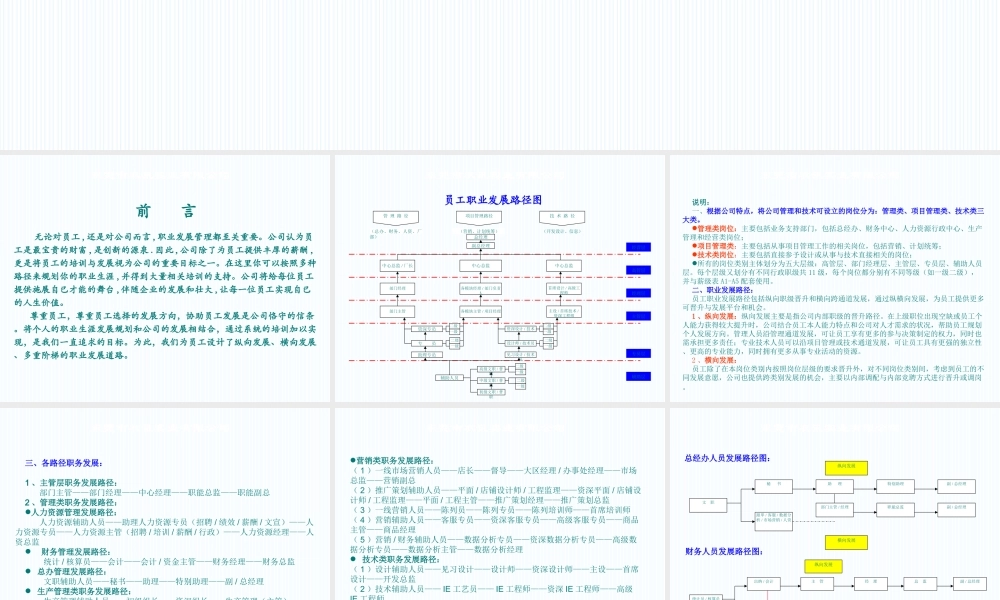Select the 中心总监/厂长 flowchart node

397,265
